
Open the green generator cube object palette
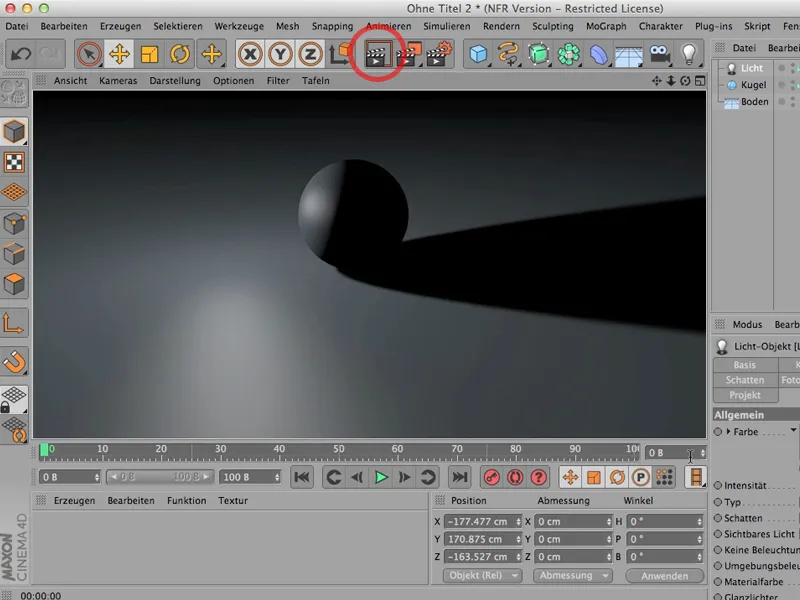[538, 54]
